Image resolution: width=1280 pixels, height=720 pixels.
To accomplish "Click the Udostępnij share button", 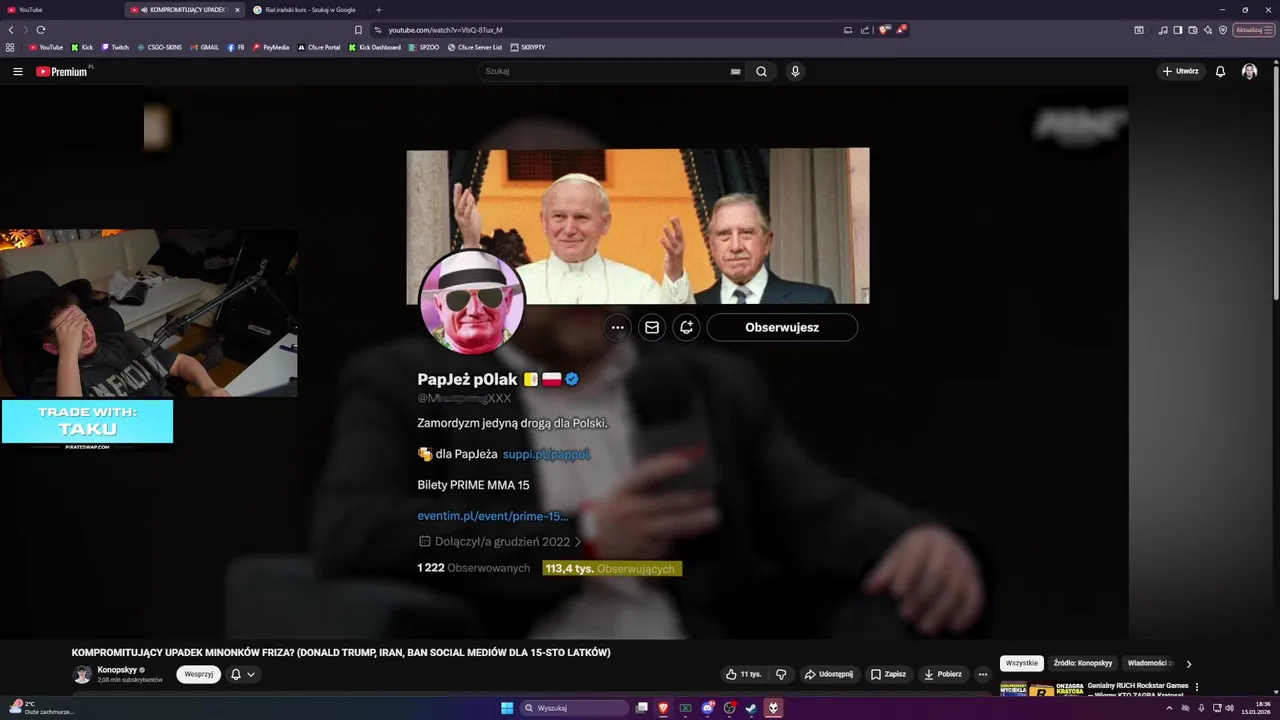I will click(x=828, y=674).
